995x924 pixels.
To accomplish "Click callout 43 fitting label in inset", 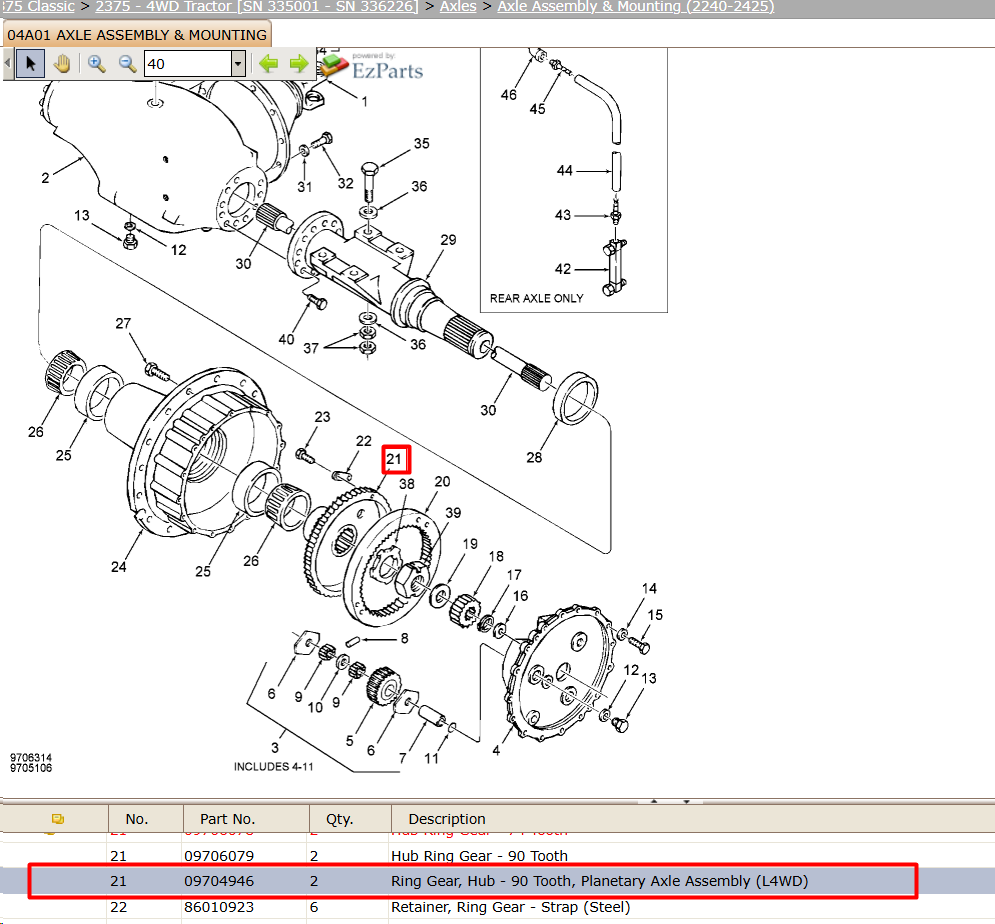I will coord(563,215).
